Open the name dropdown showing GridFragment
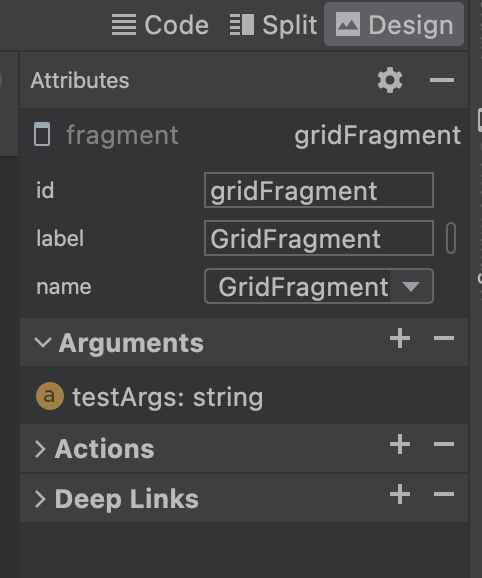The image size is (482, 578). [x=319, y=286]
